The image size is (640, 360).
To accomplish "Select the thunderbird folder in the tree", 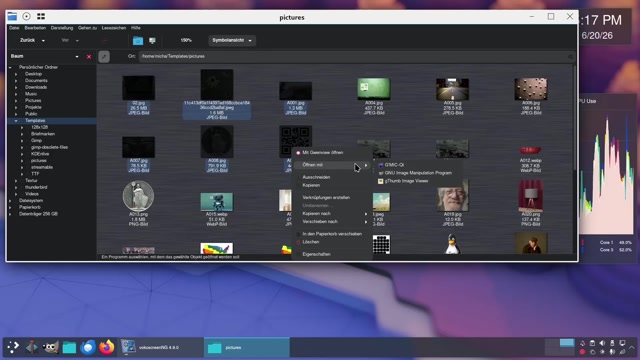I will click(36, 187).
